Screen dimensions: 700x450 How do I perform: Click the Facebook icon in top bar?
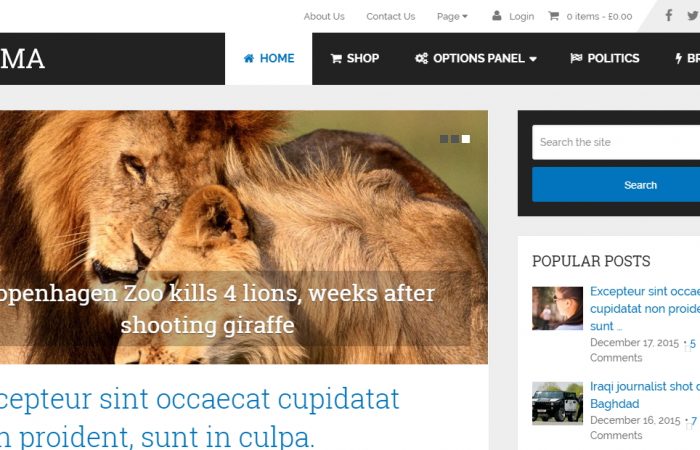[668, 16]
